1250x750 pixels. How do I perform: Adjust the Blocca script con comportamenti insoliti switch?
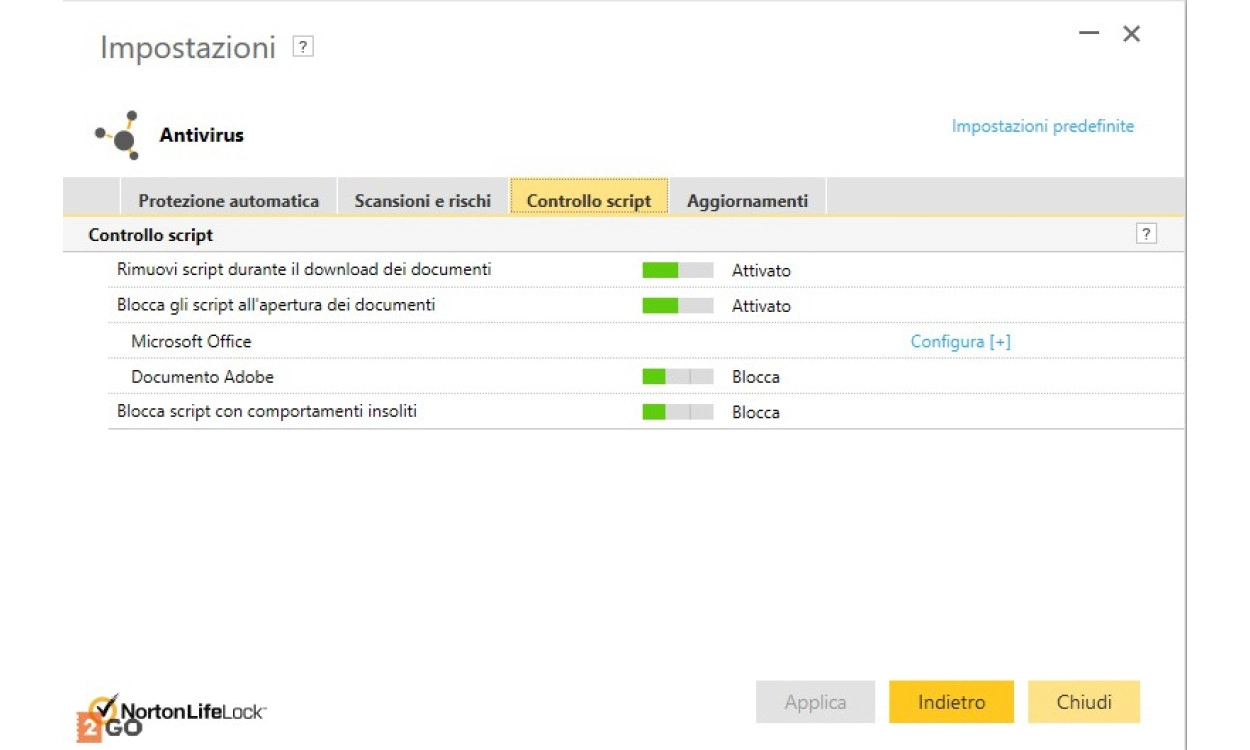point(677,412)
